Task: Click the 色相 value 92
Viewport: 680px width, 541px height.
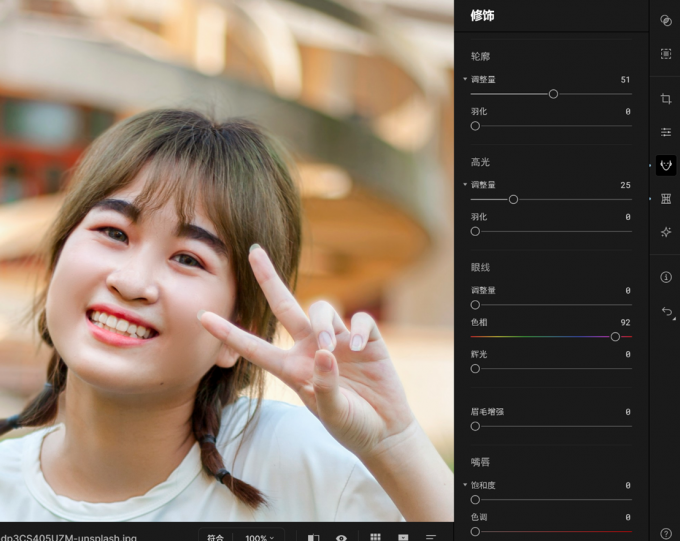Action: (x=625, y=323)
